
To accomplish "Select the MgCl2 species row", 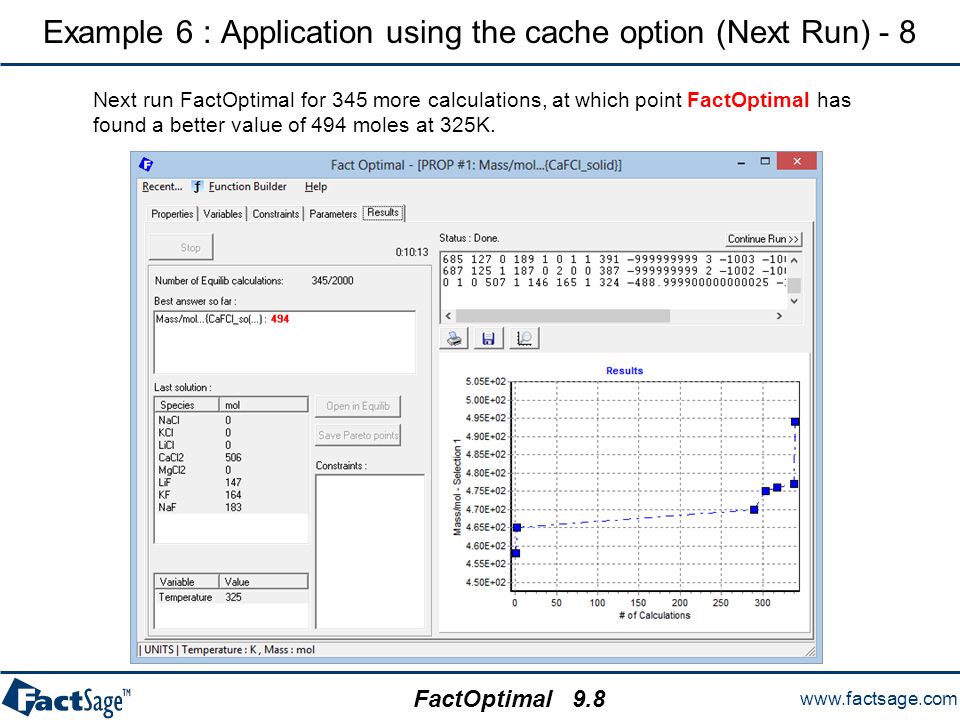I will pos(231,470).
